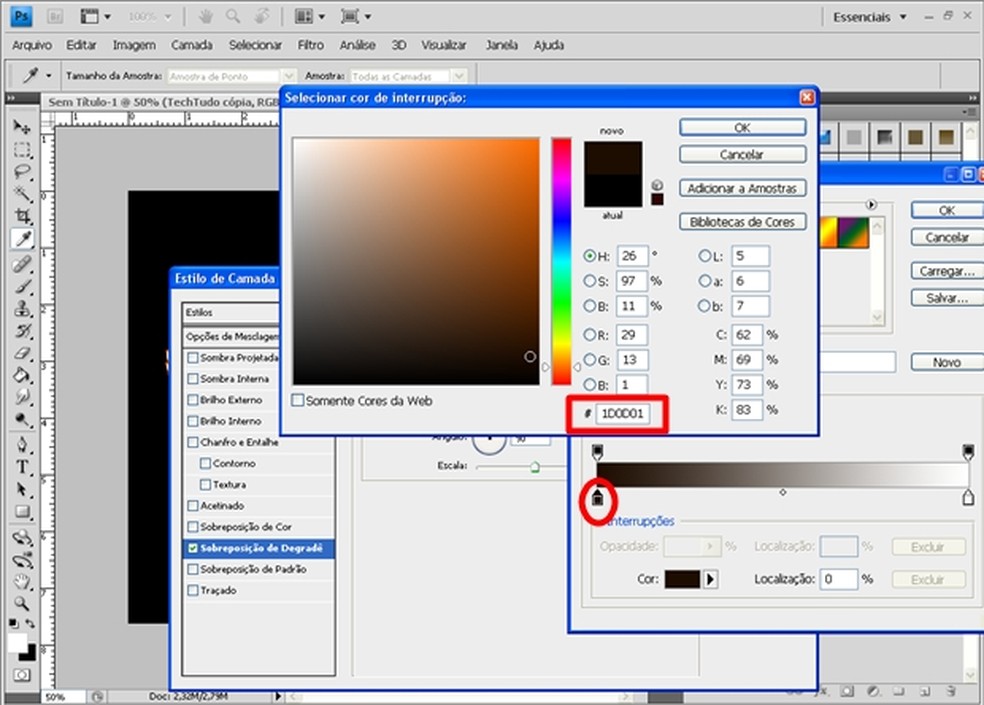Click the Adicionar a Amostras button
Screen dimensions: 984x705
point(742,188)
